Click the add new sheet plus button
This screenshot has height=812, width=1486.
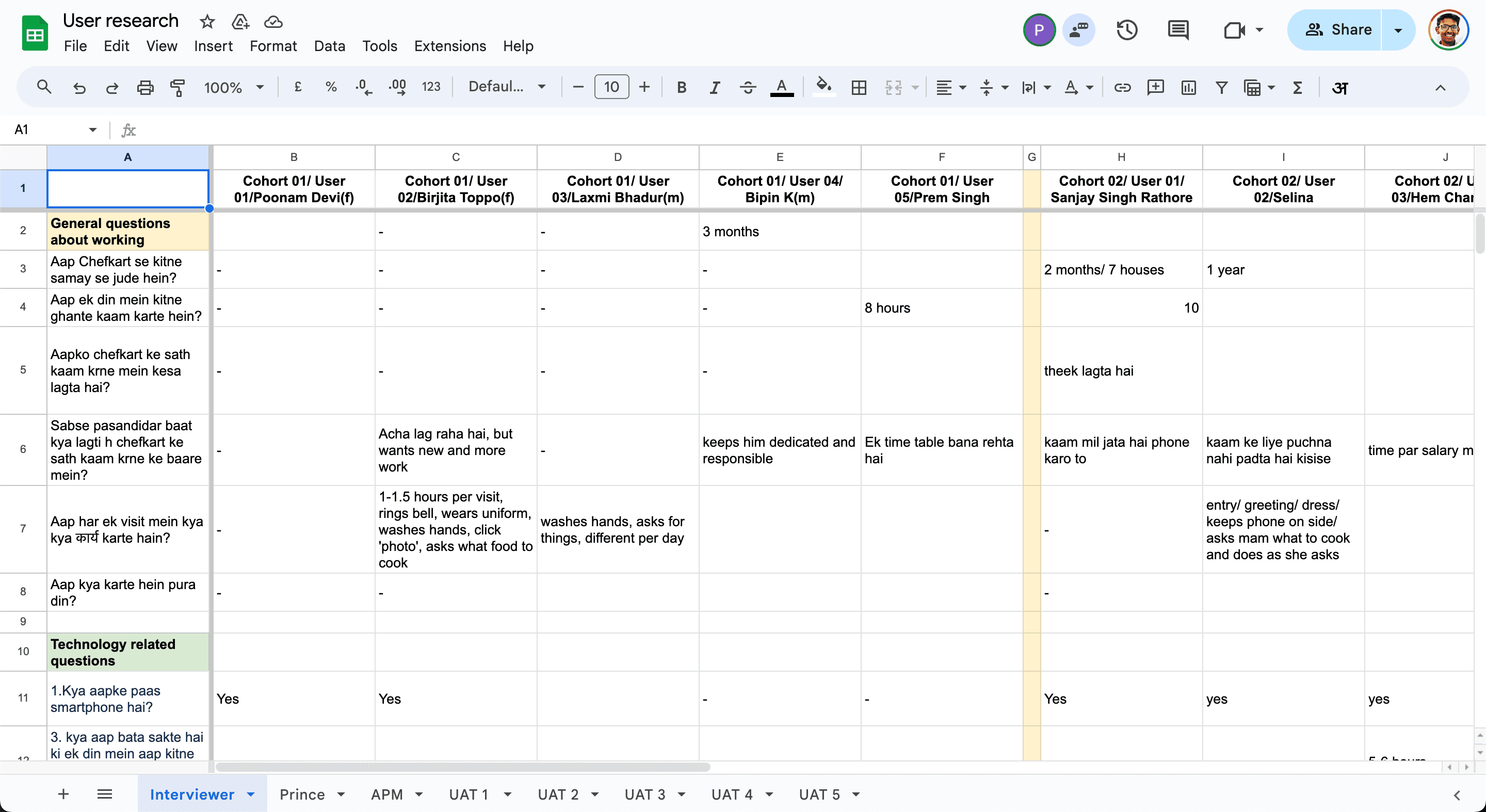63,794
